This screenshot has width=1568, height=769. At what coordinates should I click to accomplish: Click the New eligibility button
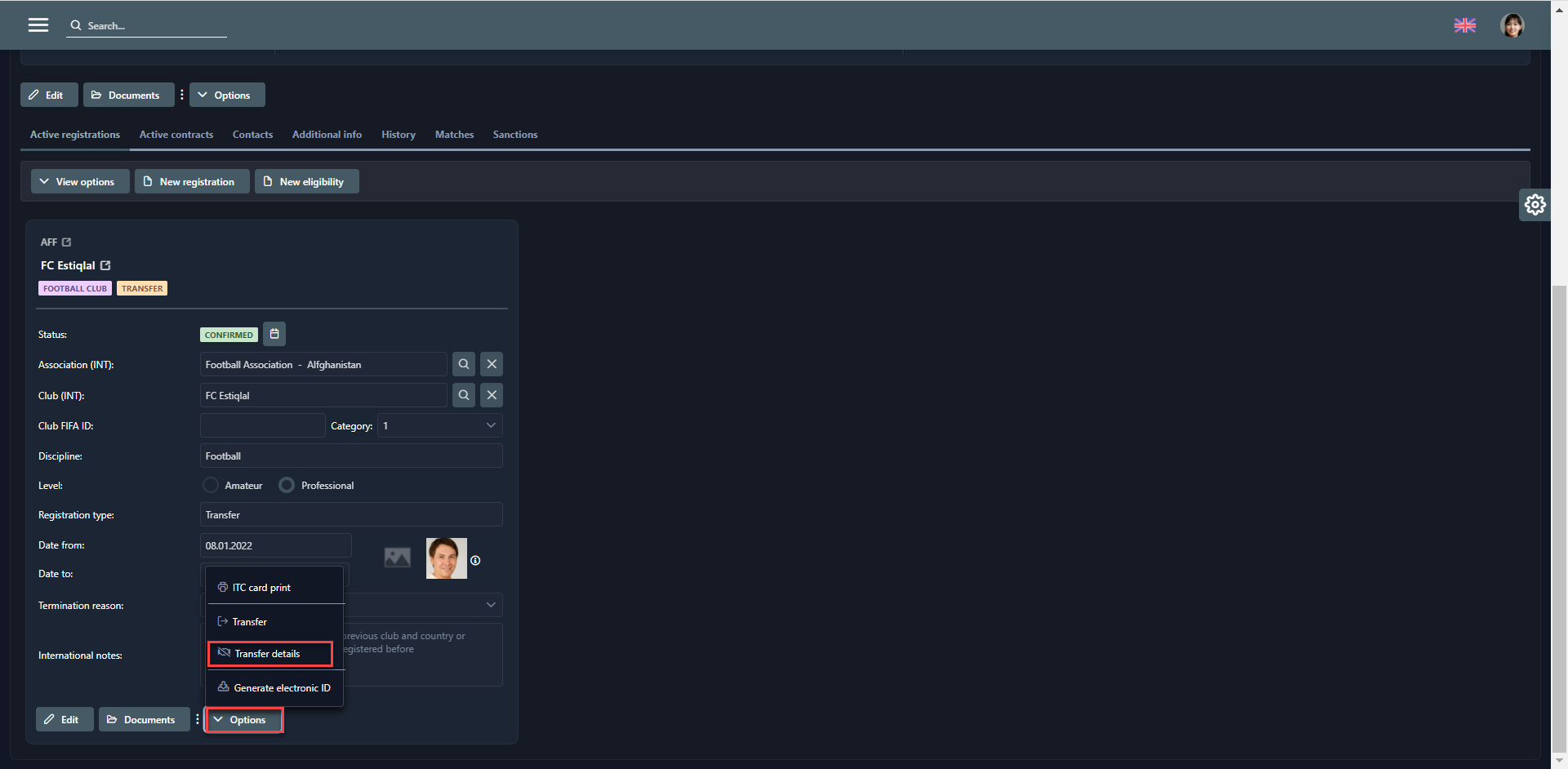click(x=306, y=182)
